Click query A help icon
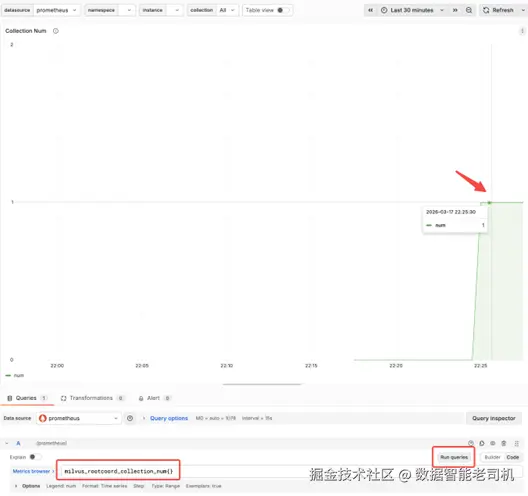The height and width of the screenshot is (496, 528). (471, 443)
